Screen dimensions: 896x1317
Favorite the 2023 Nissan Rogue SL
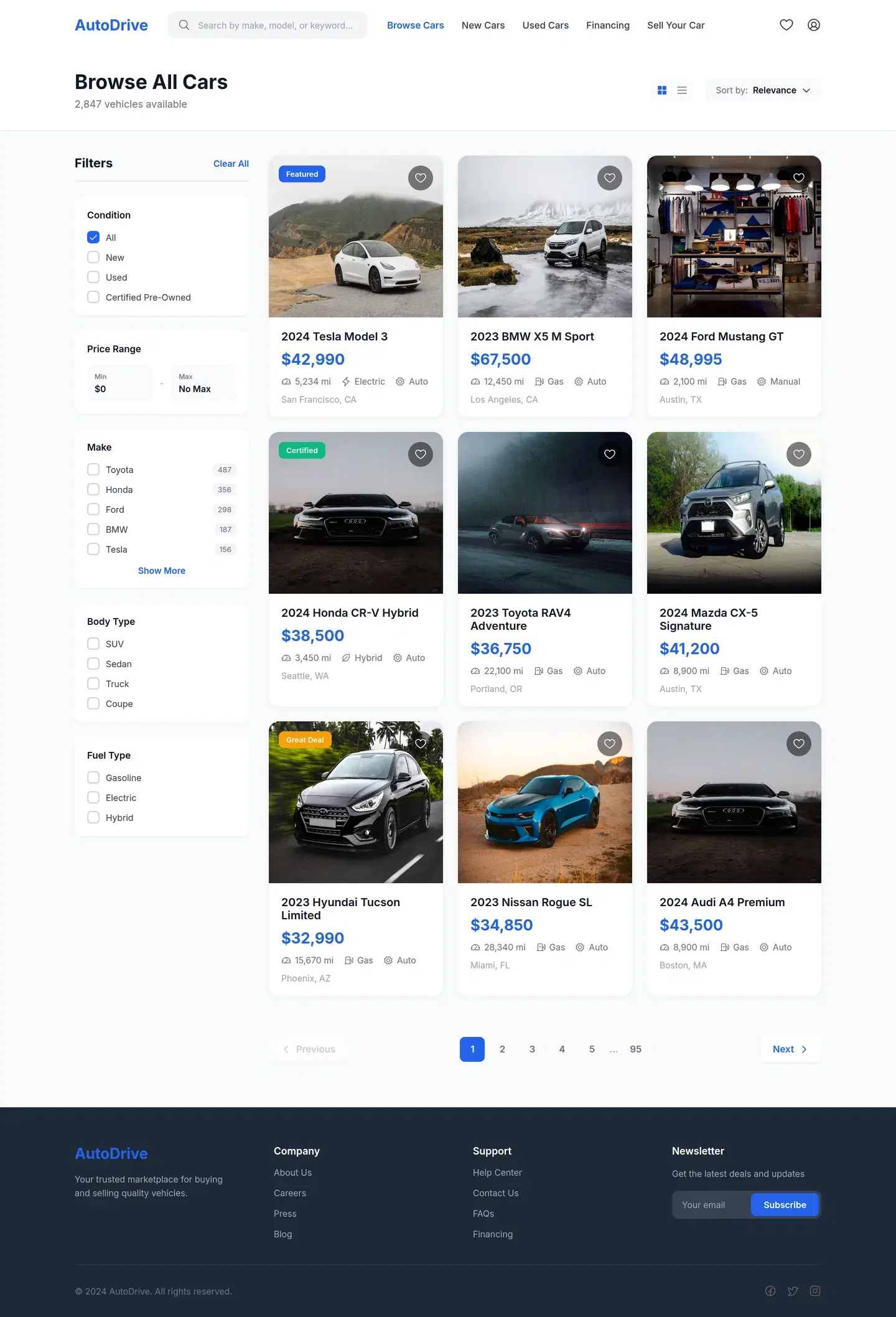coord(610,744)
